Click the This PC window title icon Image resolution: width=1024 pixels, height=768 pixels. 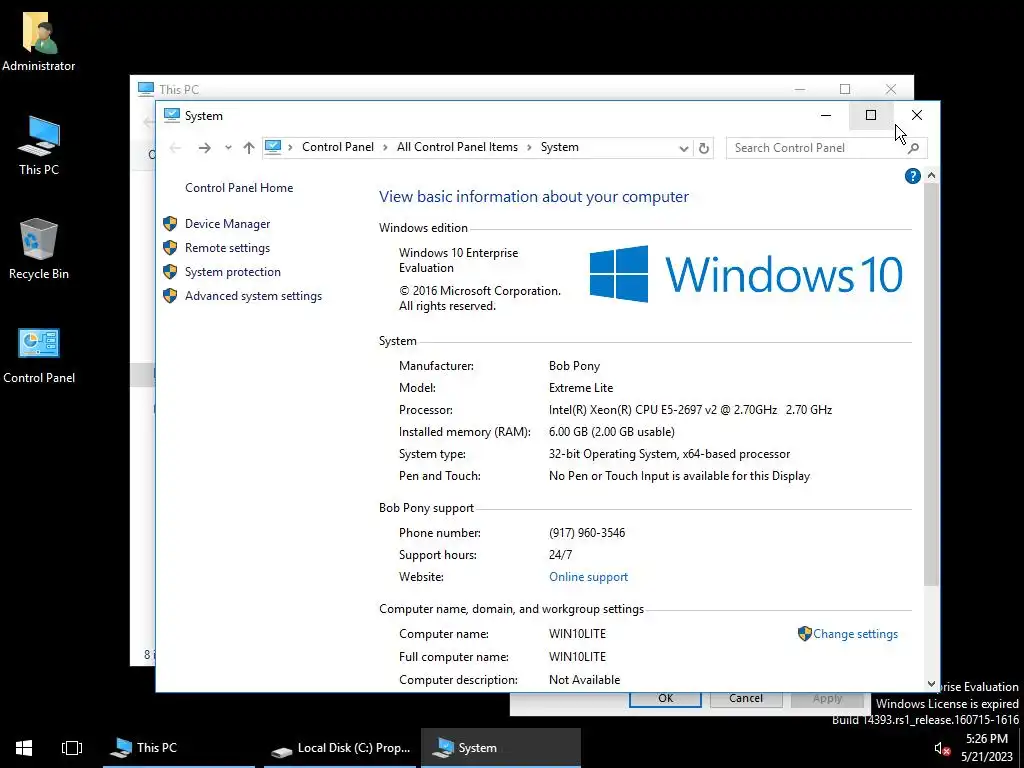(146, 89)
